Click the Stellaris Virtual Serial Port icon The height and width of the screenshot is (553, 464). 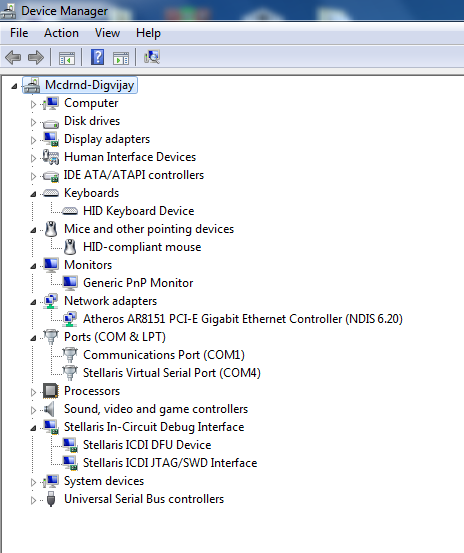(70, 373)
